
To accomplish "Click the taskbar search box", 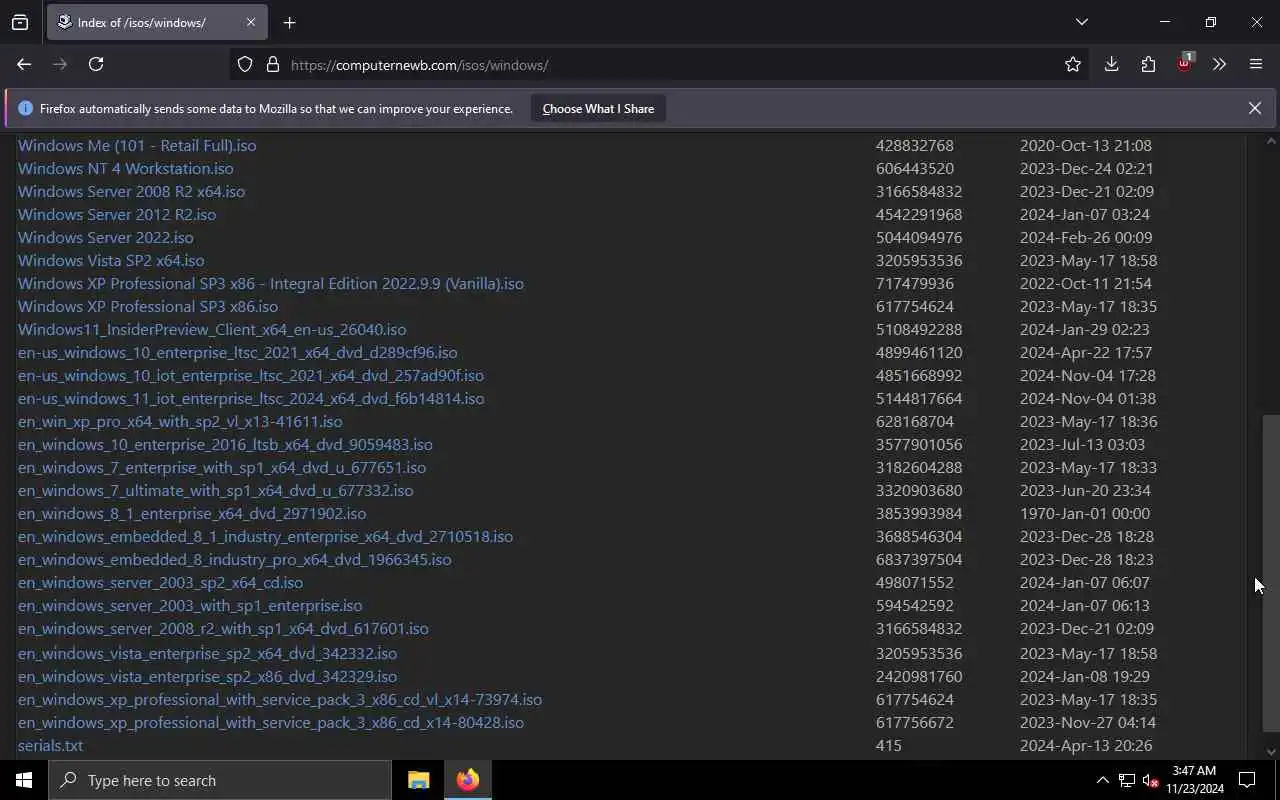I will [x=219, y=780].
